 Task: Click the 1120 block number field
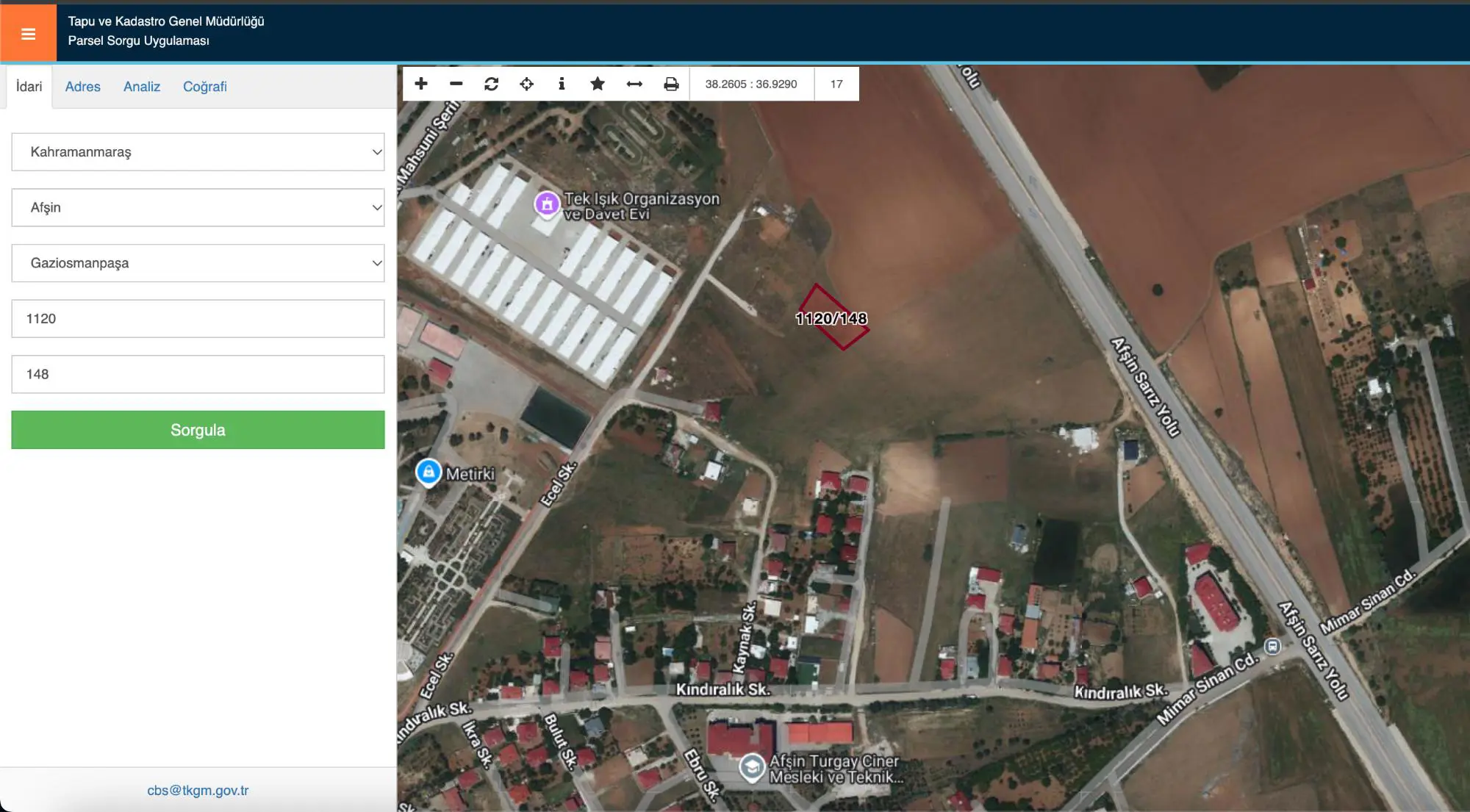(x=198, y=319)
